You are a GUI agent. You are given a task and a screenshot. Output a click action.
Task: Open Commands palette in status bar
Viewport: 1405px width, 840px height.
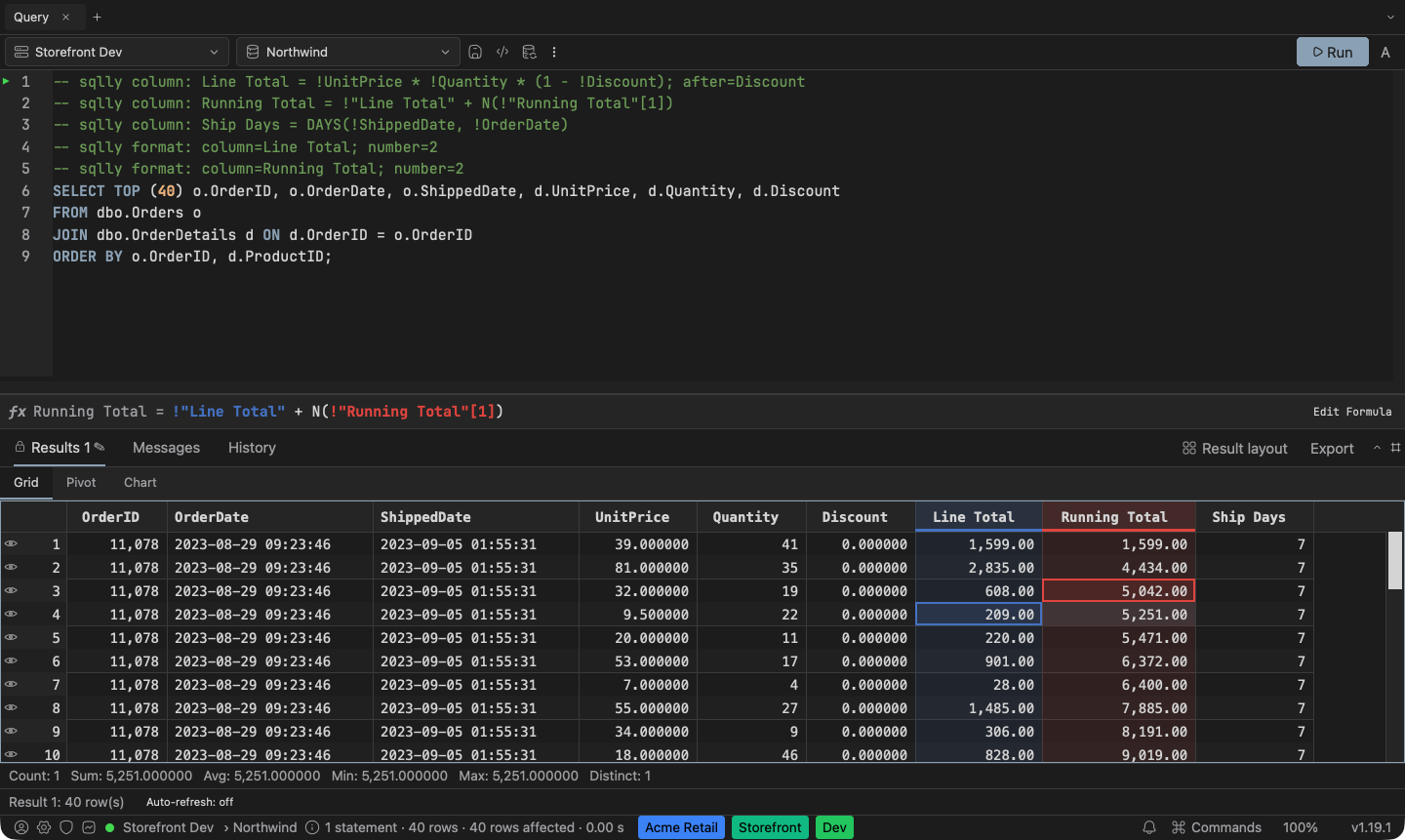pyautogui.click(x=1217, y=827)
